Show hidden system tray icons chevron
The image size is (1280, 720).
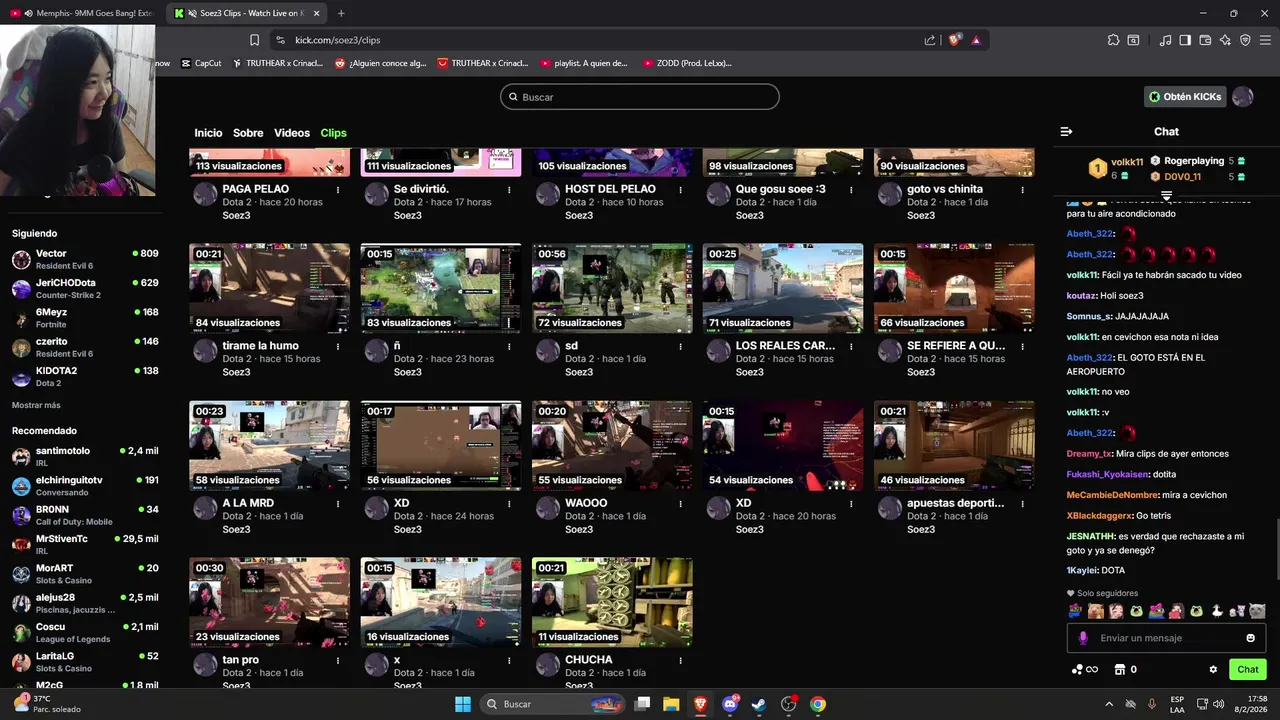pos(1108,704)
